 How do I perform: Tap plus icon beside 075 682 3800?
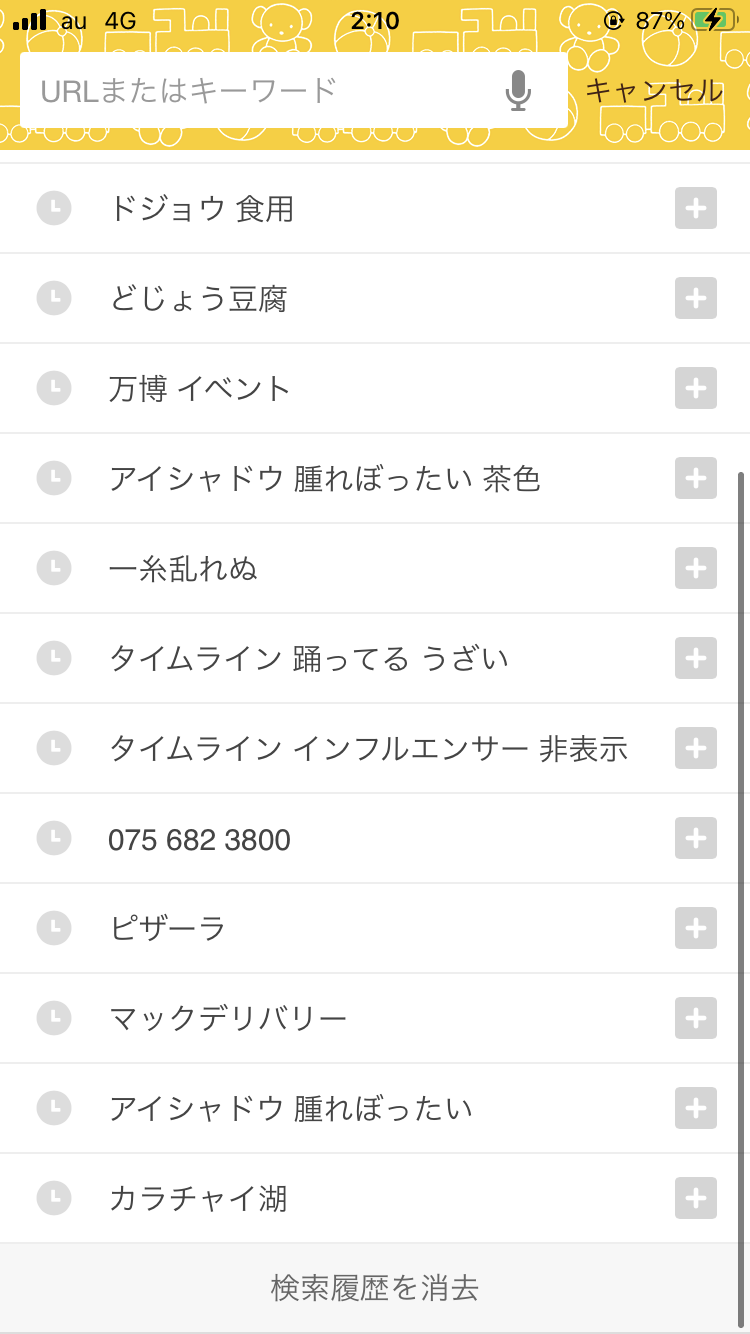pos(696,838)
